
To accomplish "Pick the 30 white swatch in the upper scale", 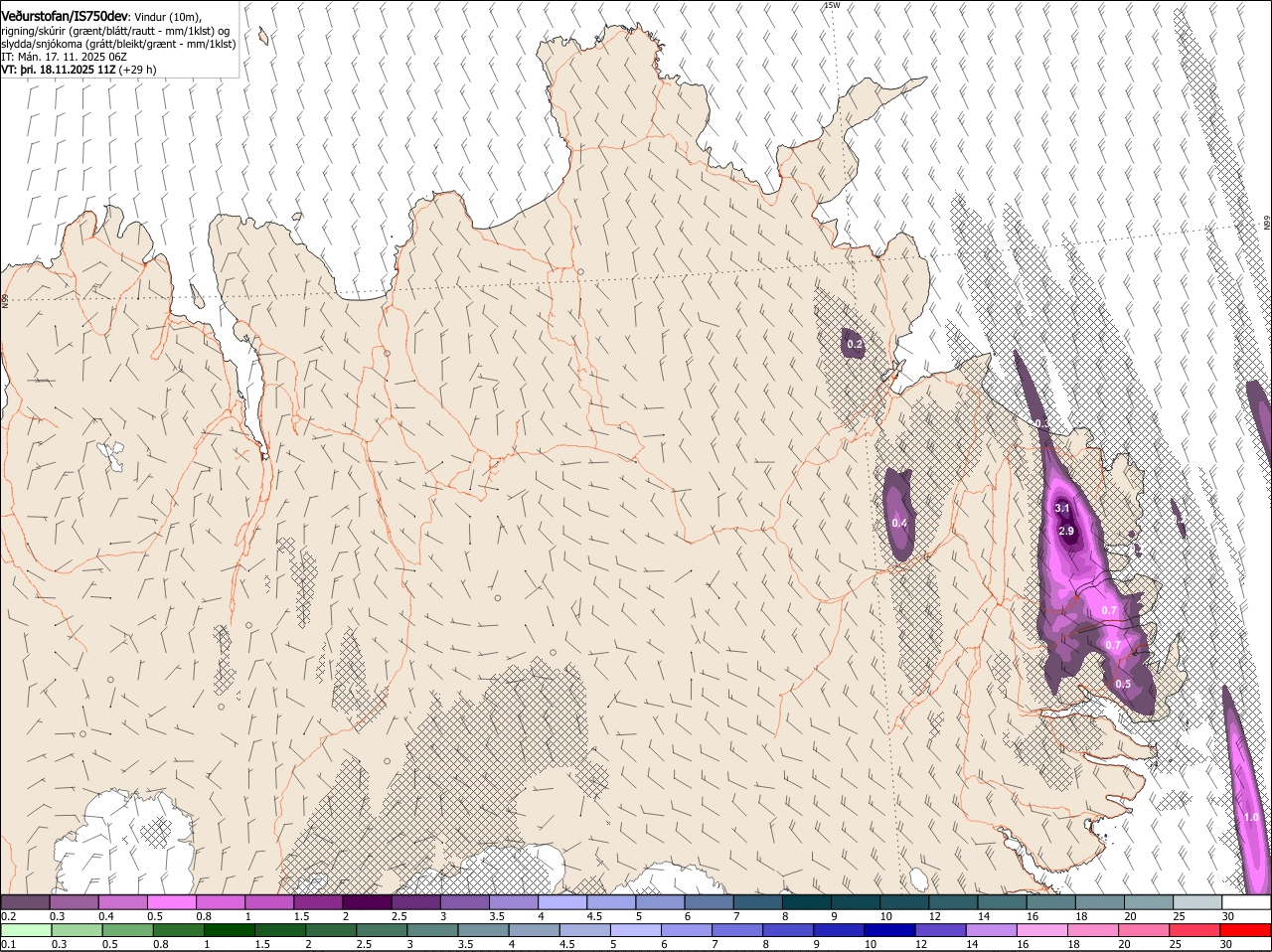I will (1246, 901).
